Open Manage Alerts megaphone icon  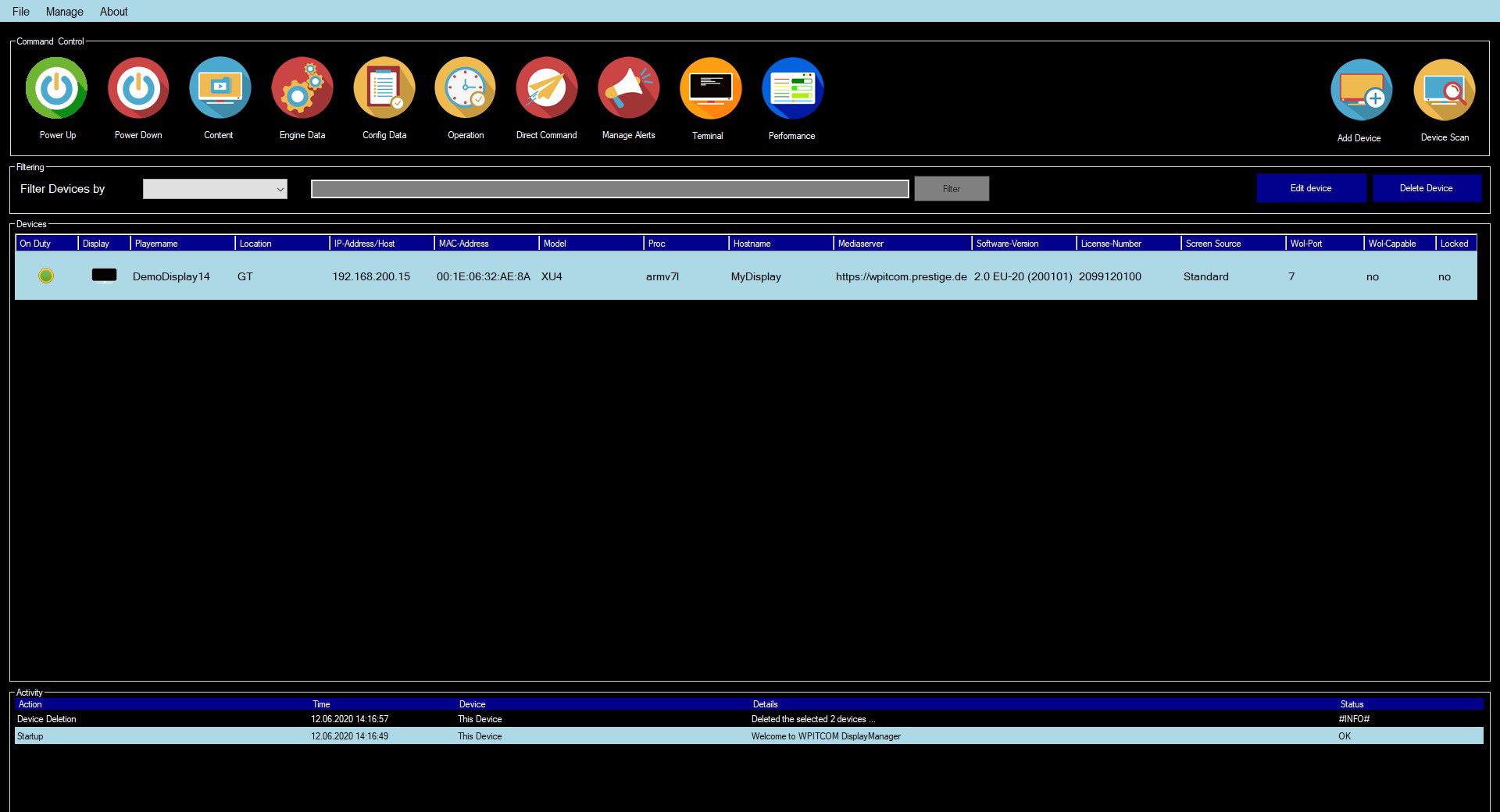[x=629, y=88]
